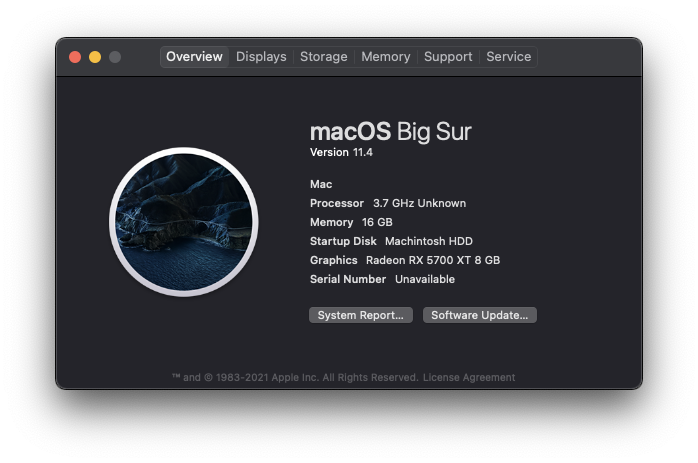
Task: Click the Version 11.4 text
Action: click(341, 152)
